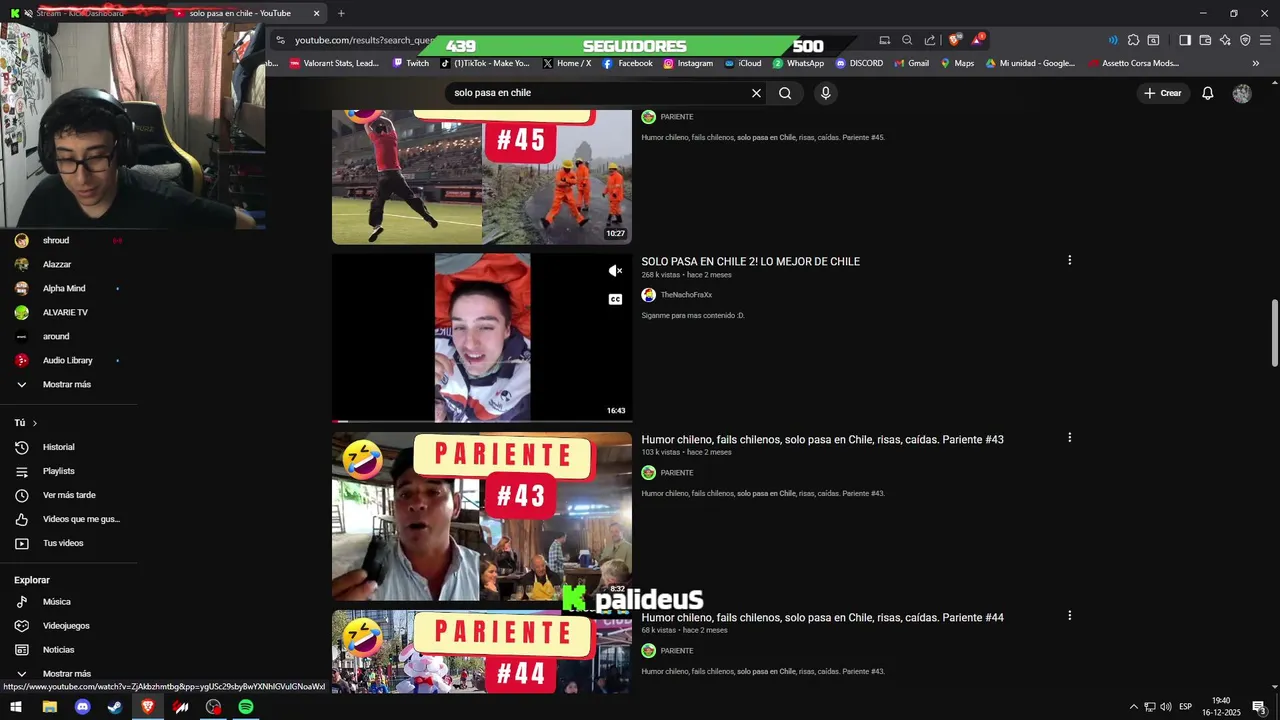1280x720 pixels.
Task: Click the page vertical scrollbar thumb
Action: tap(1274, 333)
